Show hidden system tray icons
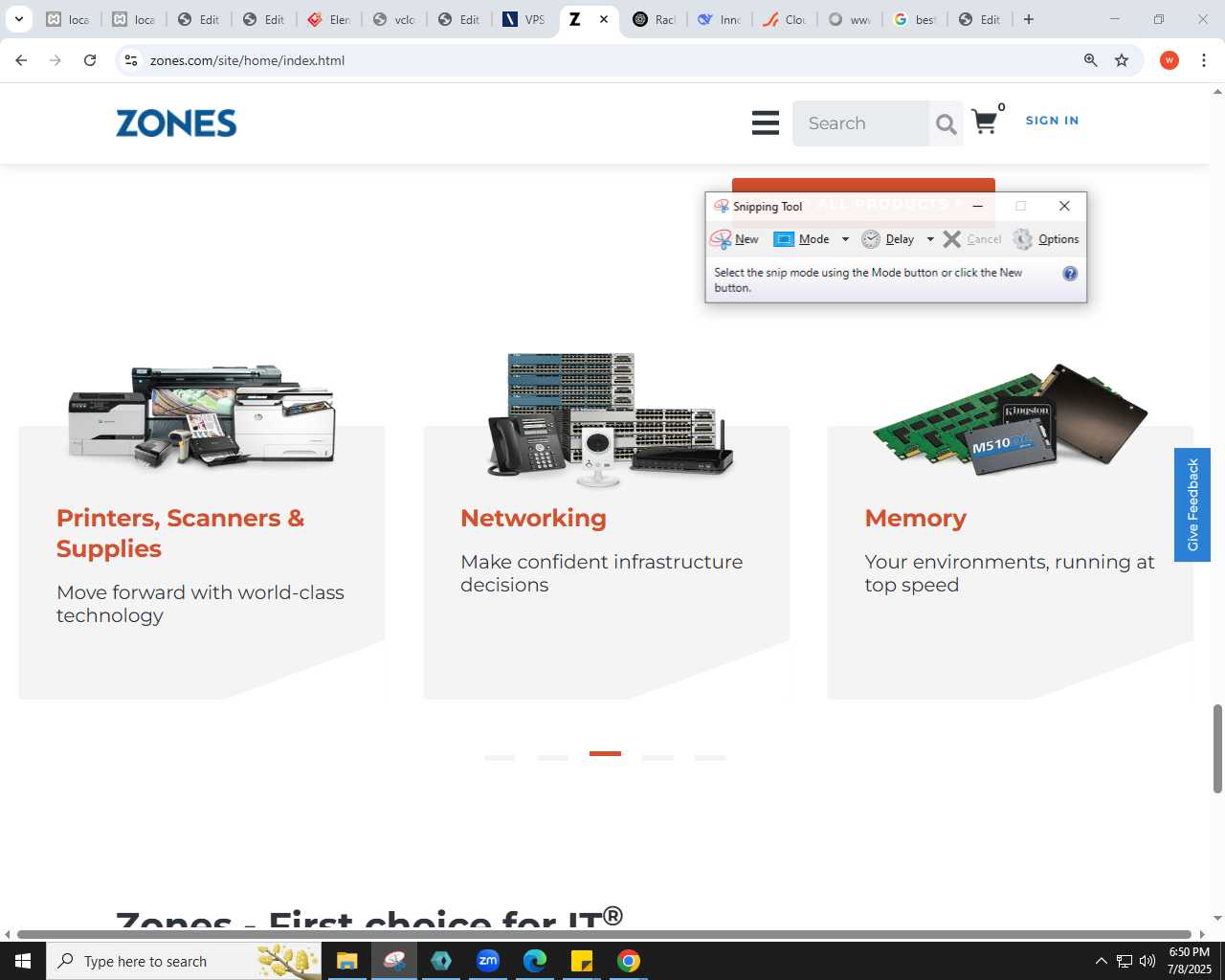1225x980 pixels. [x=1101, y=961]
